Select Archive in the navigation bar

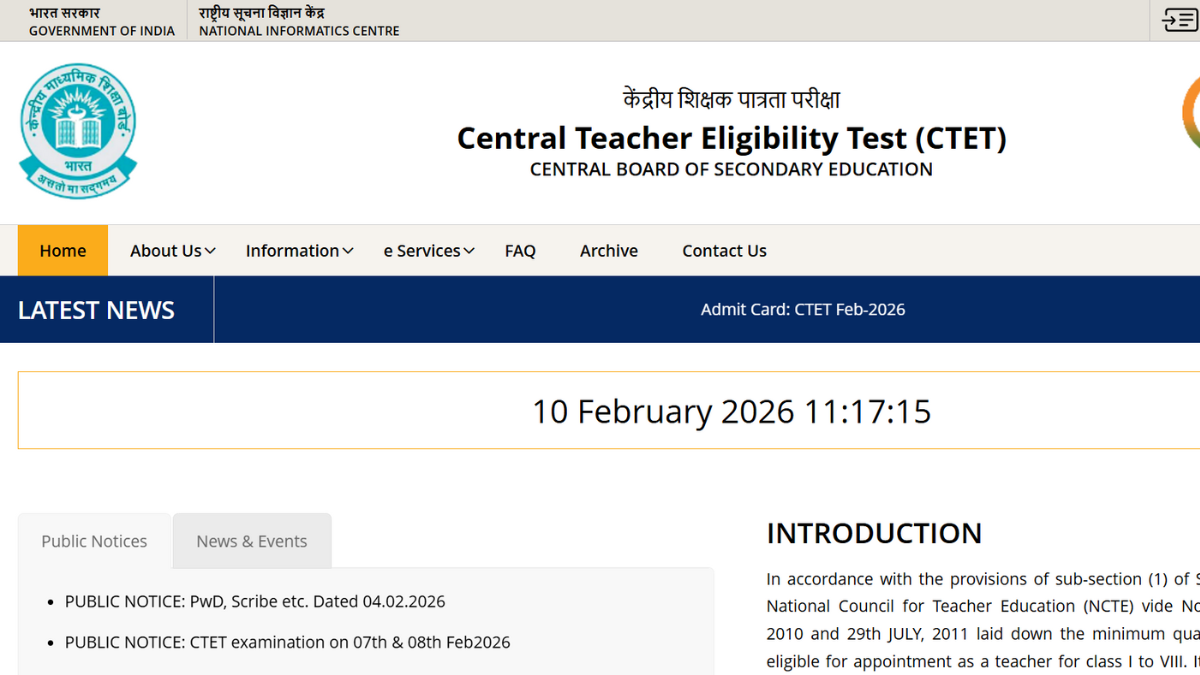(x=609, y=251)
